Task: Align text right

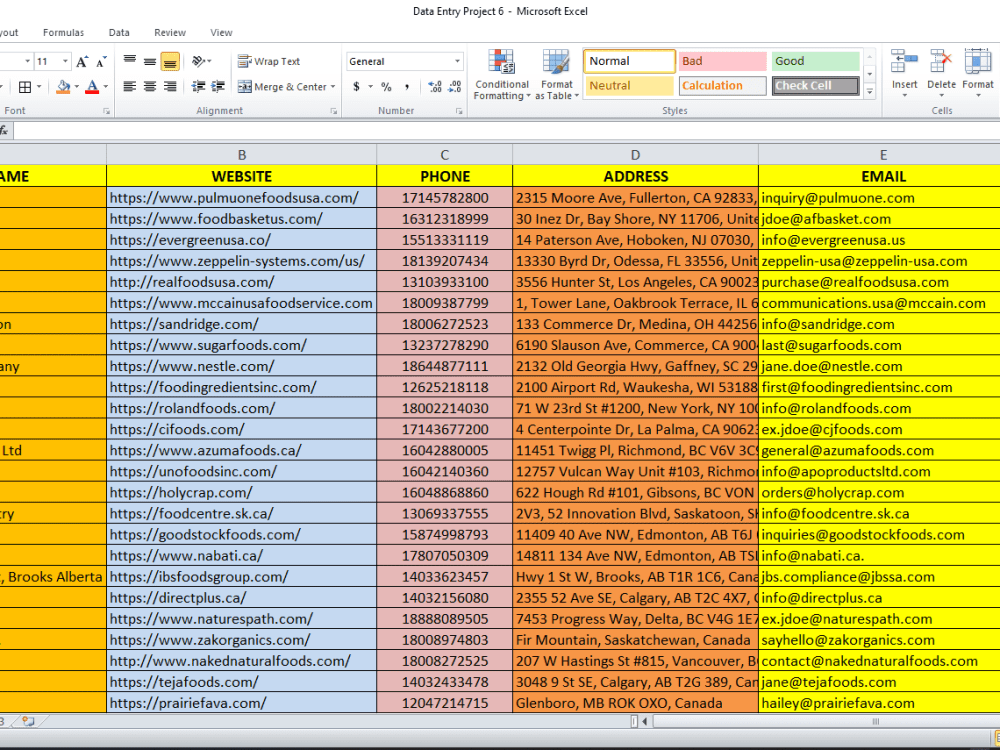Action: tap(170, 87)
